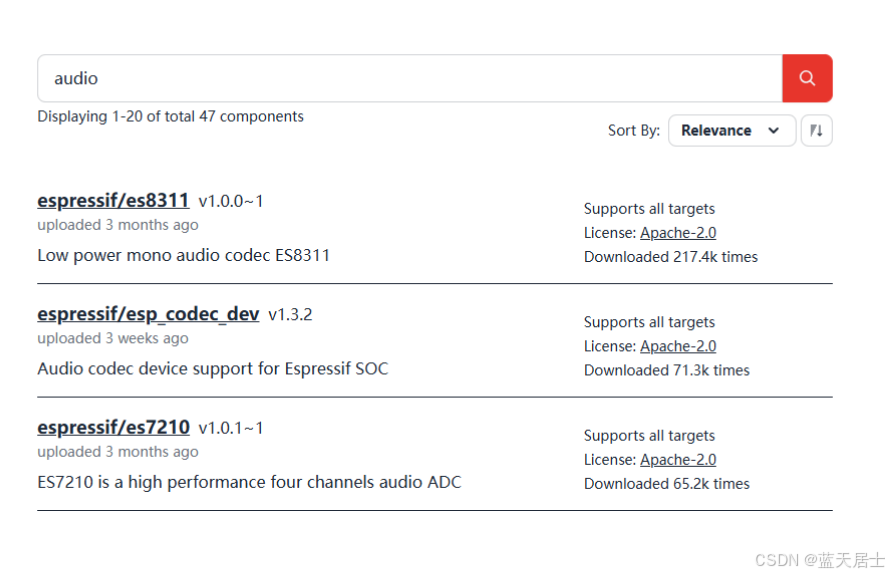This screenshot has height=575, width=889.
Task: Open Apache-2.0 license link for es8311
Action: tap(678, 233)
